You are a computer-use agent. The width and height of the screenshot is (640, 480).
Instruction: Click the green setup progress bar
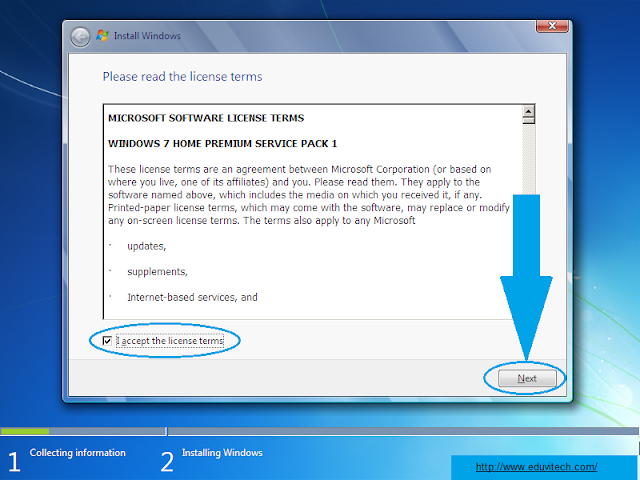pos(24,431)
